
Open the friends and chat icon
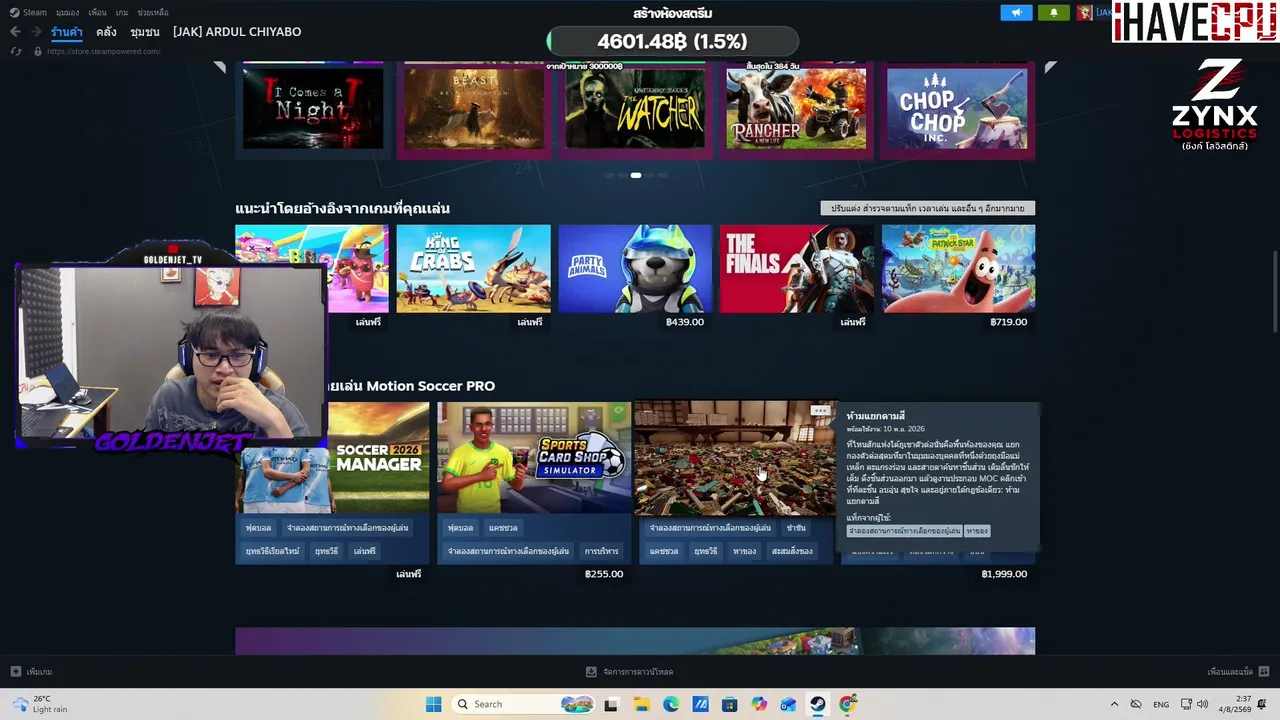1264,672
